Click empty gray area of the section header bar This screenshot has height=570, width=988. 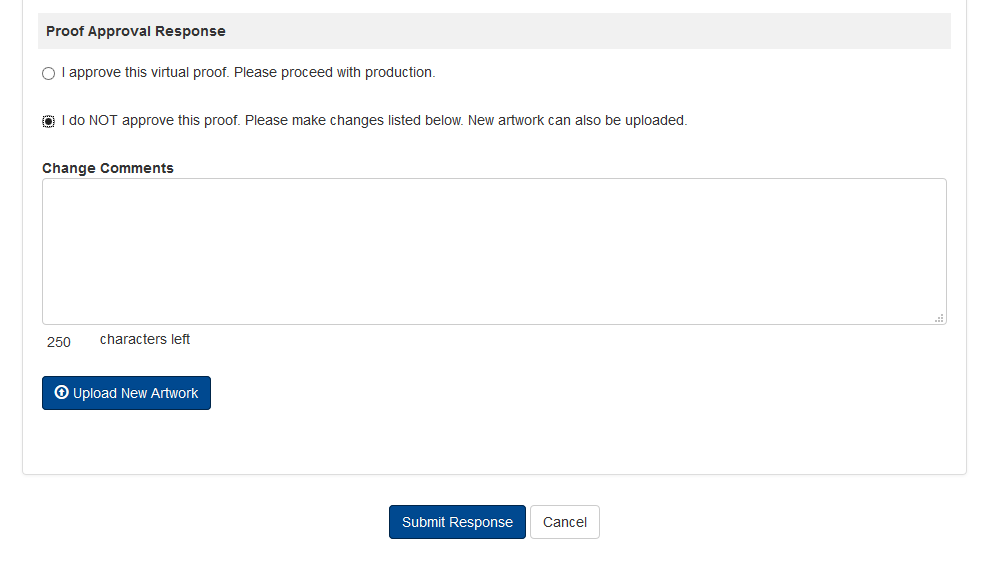coord(600,31)
